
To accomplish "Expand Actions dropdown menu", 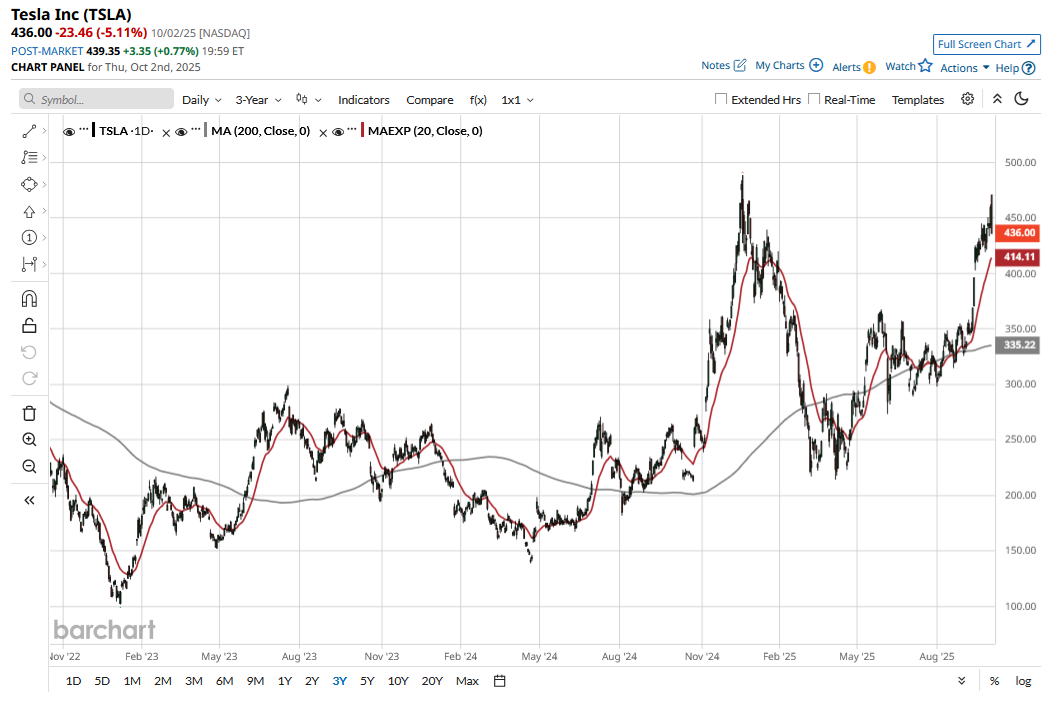I will (964, 68).
